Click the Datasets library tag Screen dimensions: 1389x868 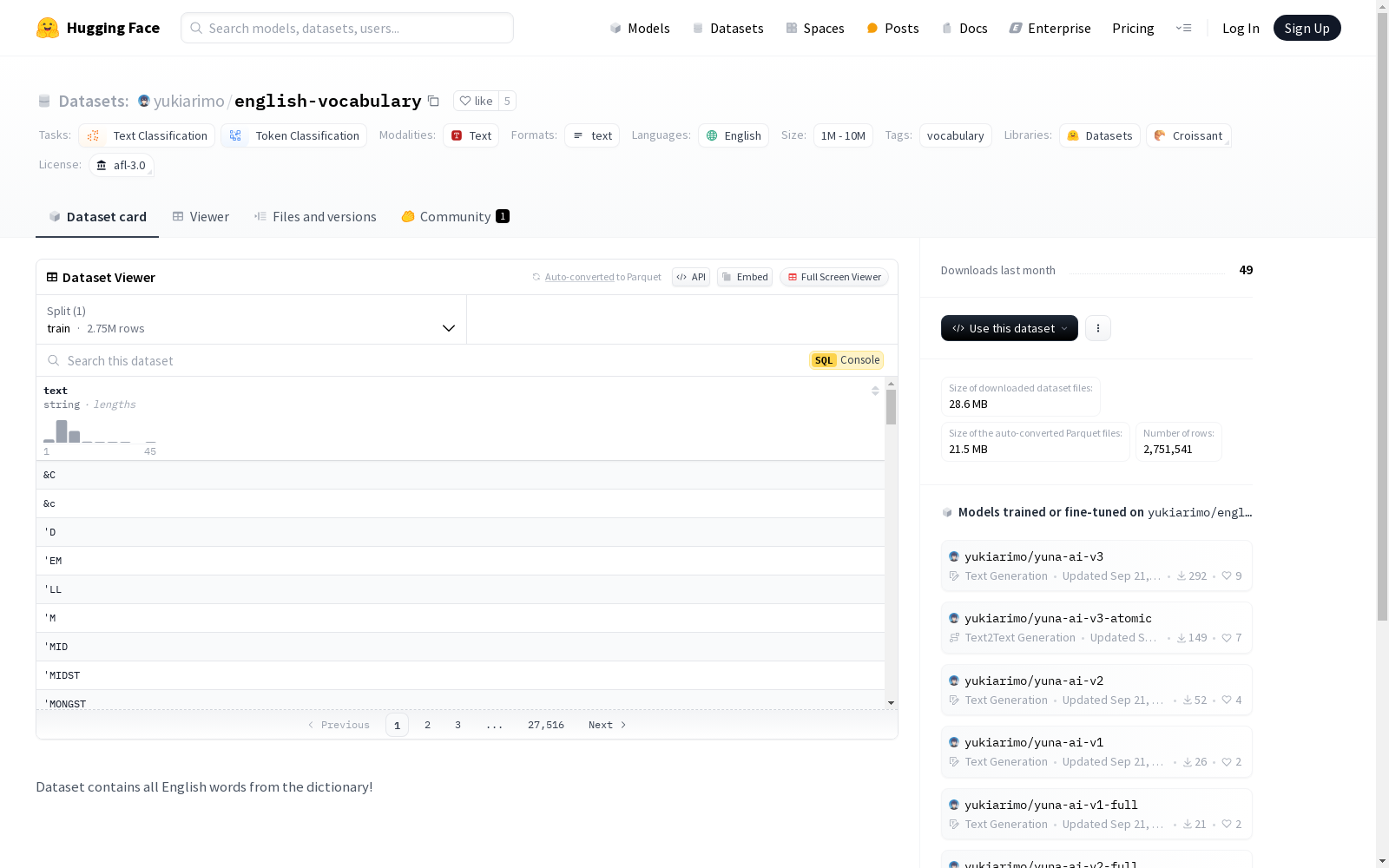[x=1100, y=135]
